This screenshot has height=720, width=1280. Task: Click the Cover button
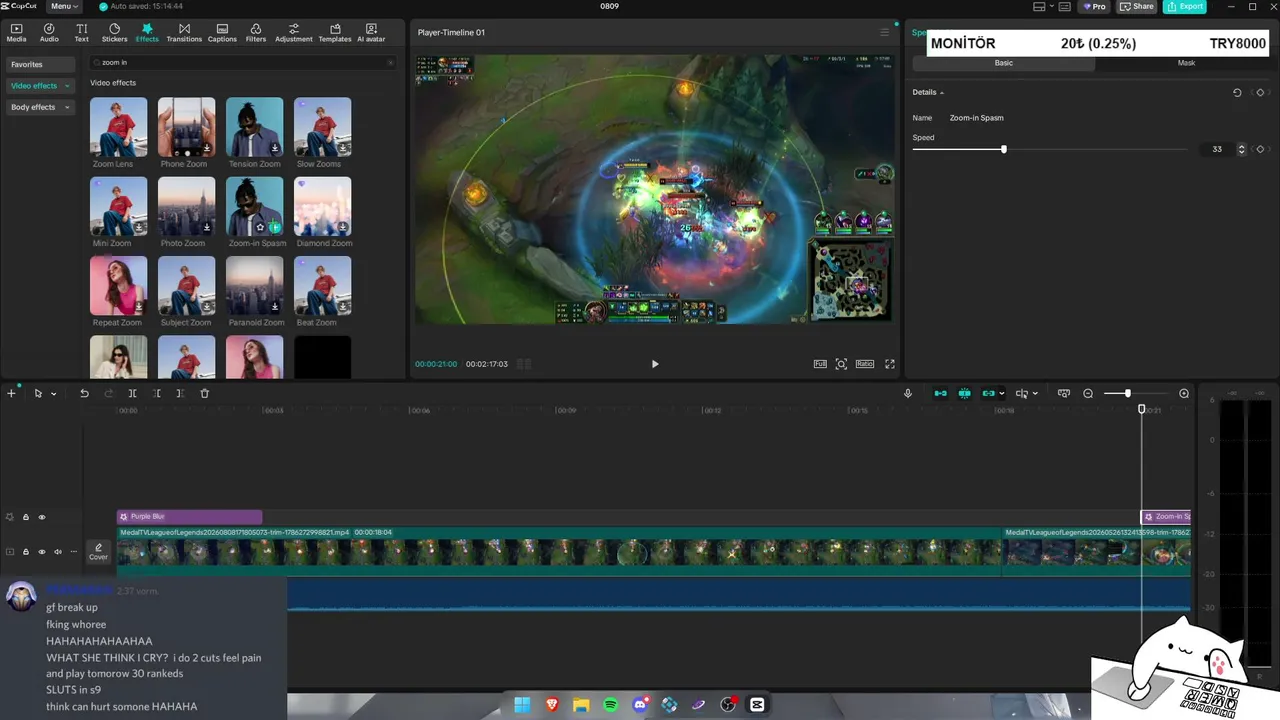98,551
